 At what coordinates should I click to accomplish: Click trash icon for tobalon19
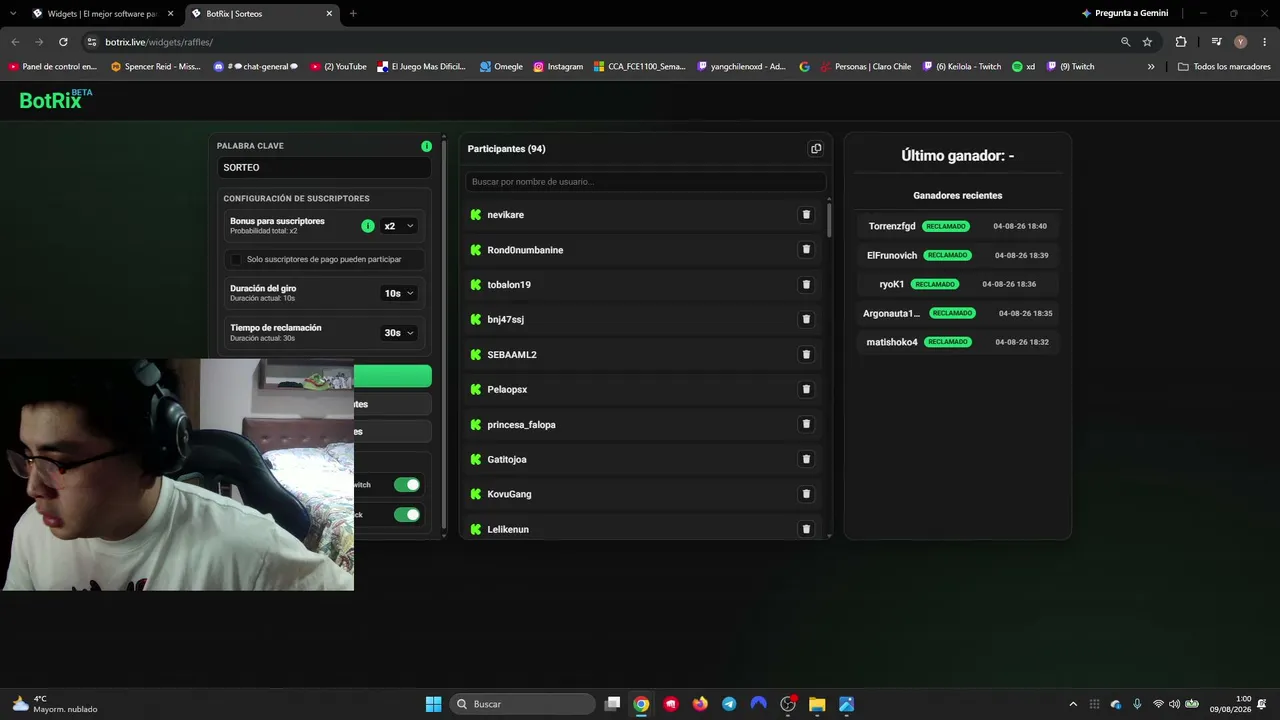point(806,285)
